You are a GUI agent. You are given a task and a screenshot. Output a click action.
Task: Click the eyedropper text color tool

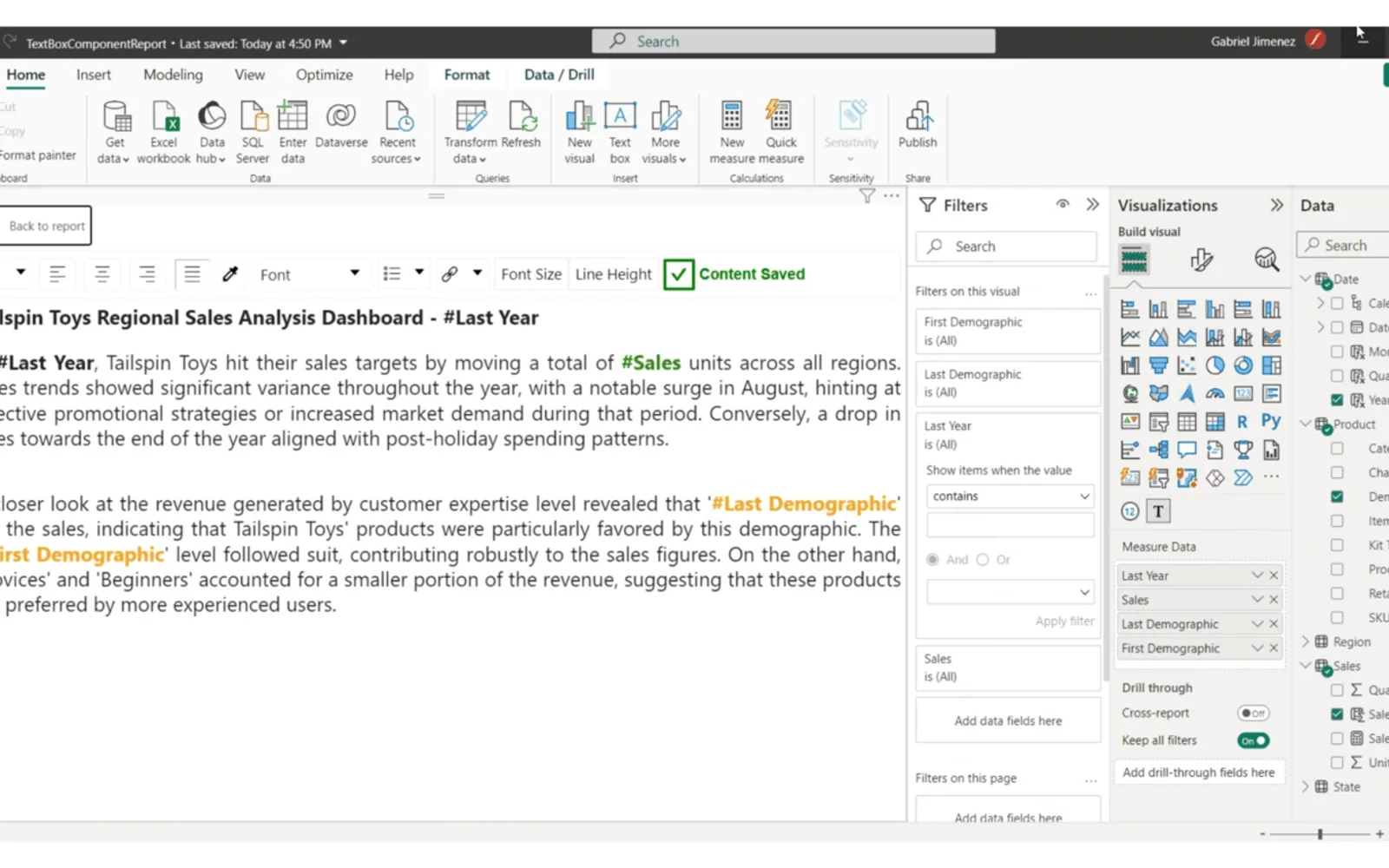(x=230, y=274)
